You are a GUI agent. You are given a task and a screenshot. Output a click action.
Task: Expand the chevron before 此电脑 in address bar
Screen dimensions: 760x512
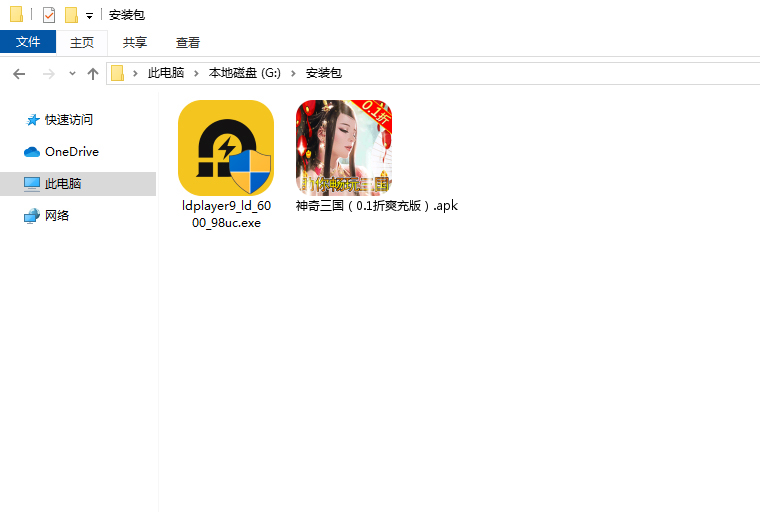click(135, 73)
